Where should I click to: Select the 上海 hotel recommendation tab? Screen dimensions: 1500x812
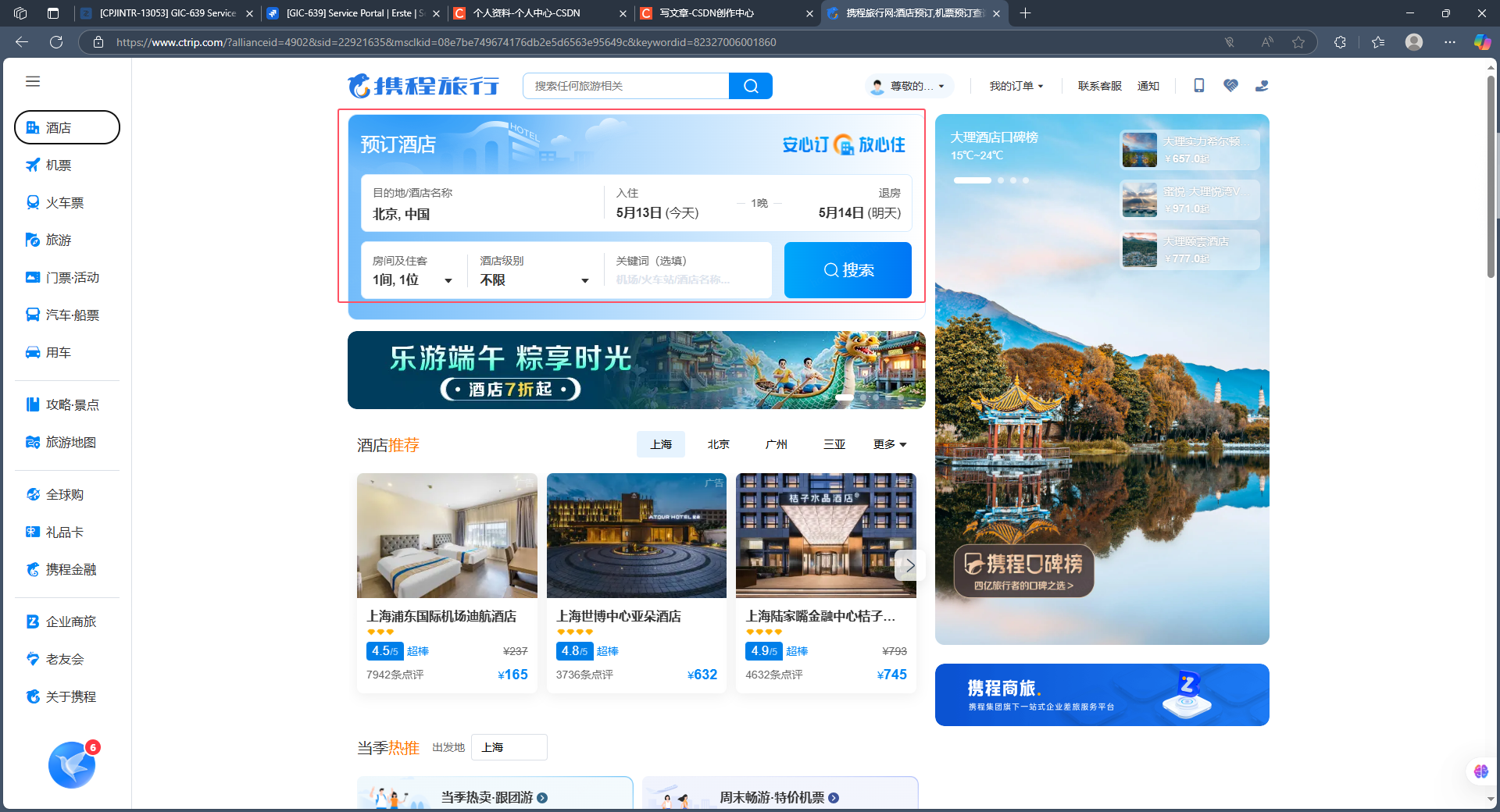[x=661, y=444]
